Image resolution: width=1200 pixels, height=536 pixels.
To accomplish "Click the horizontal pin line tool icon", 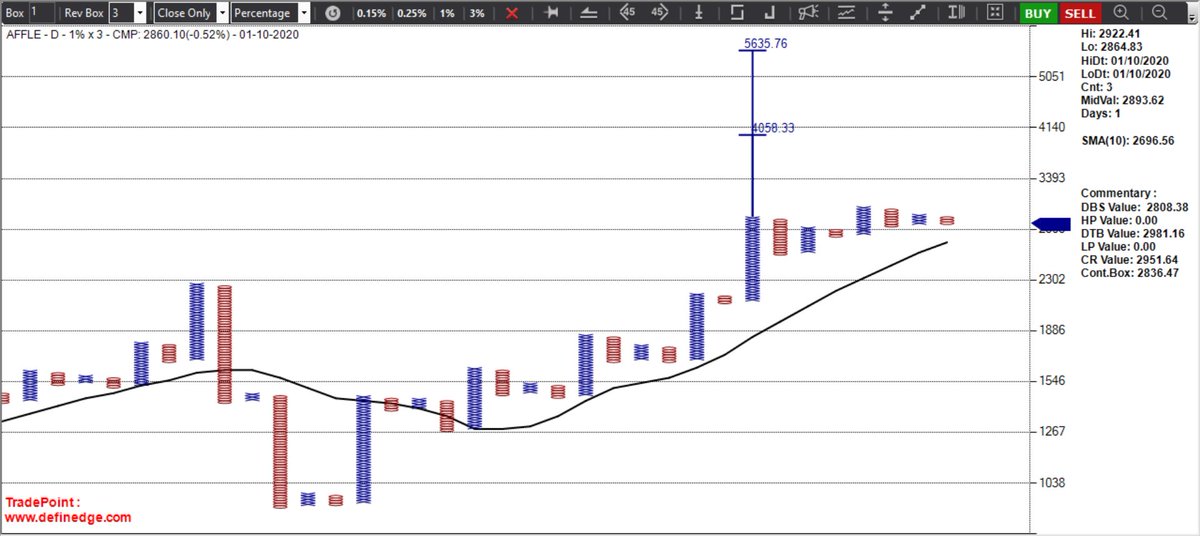I will (553, 13).
